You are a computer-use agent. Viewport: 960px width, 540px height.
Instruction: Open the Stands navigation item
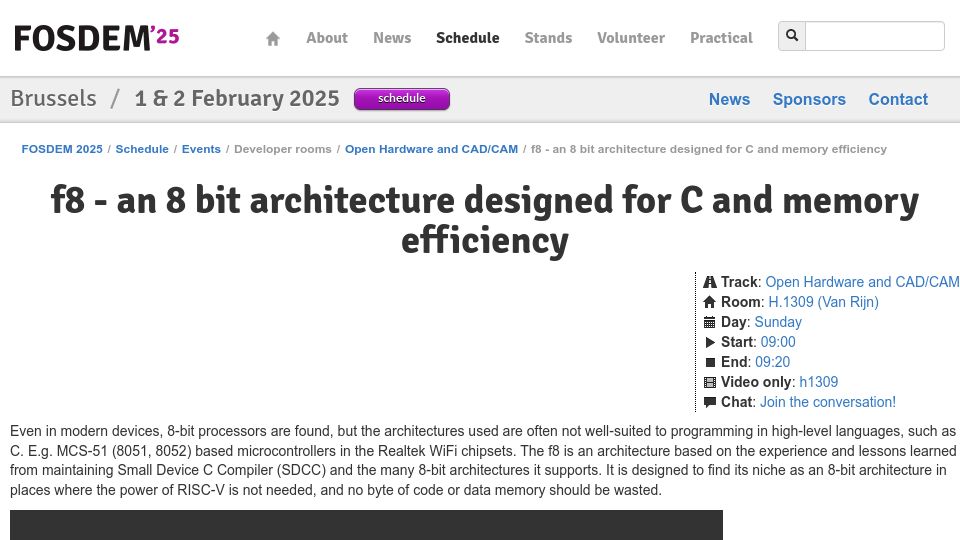point(548,38)
